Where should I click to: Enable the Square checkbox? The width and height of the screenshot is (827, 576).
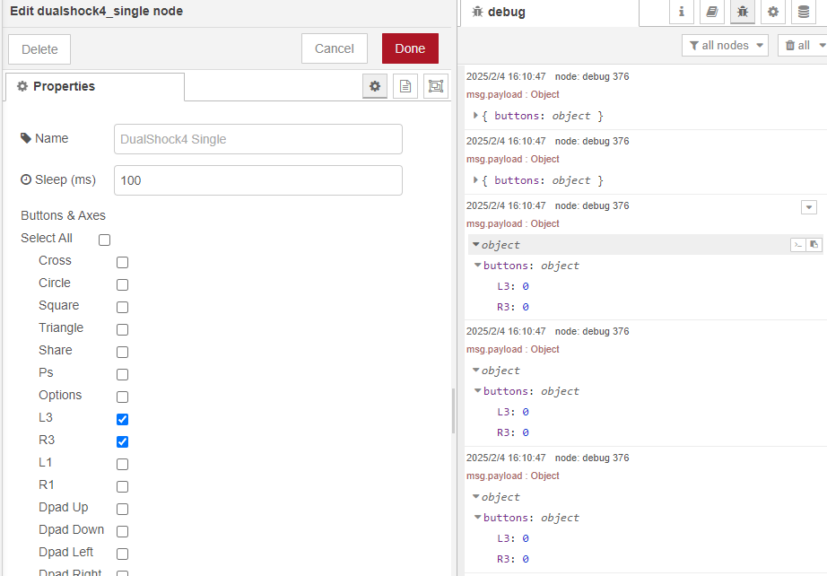click(122, 307)
